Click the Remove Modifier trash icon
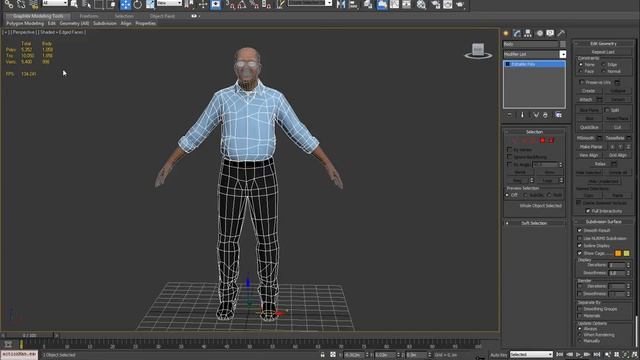This screenshot has width=640, height=360. pos(545,116)
